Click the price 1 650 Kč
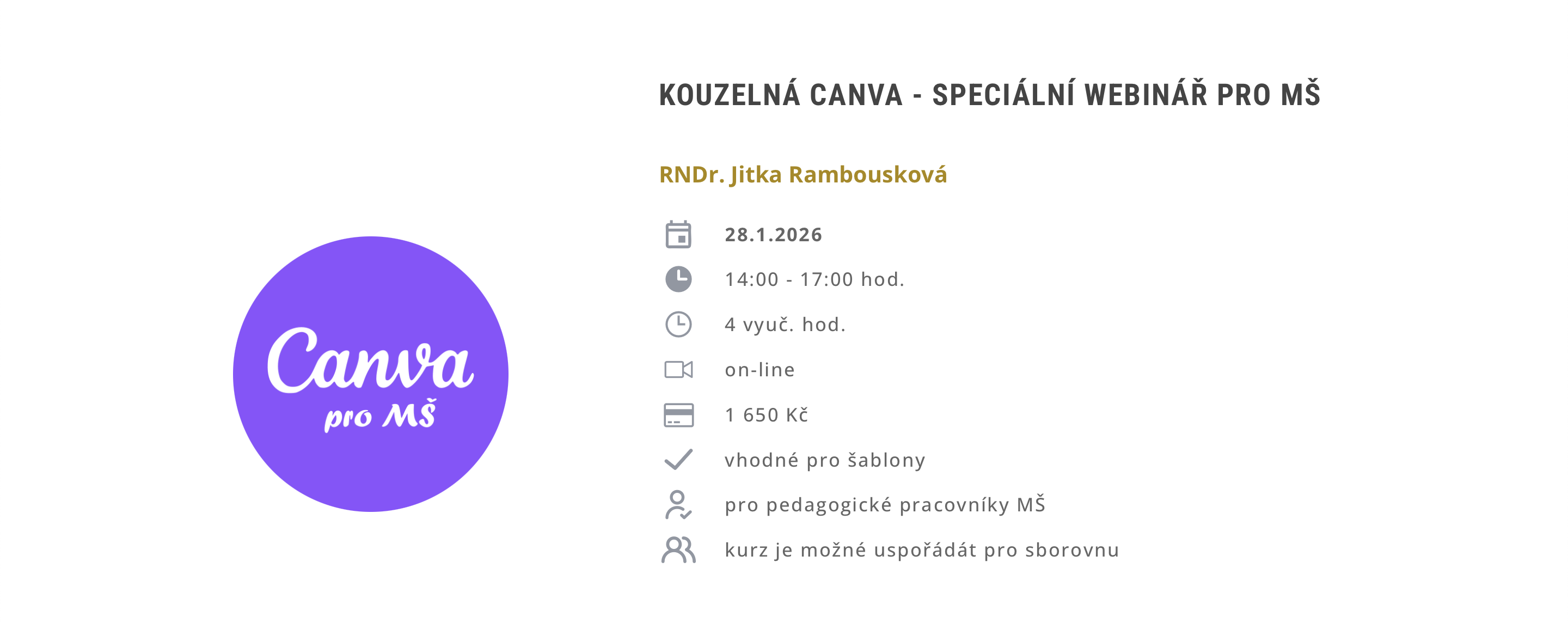The height and width of the screenshot is (623, 1568). (767, 415)
